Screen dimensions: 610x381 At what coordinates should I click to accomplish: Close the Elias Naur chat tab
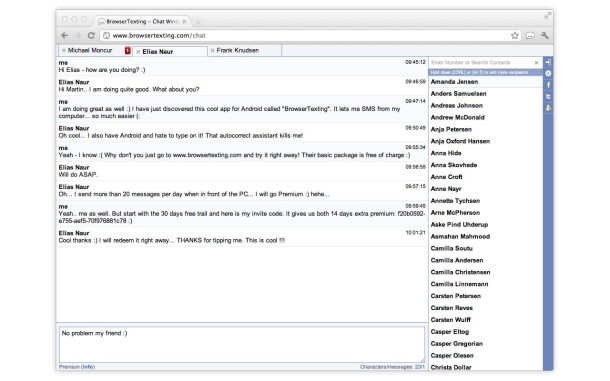click(x=138, y=52)
